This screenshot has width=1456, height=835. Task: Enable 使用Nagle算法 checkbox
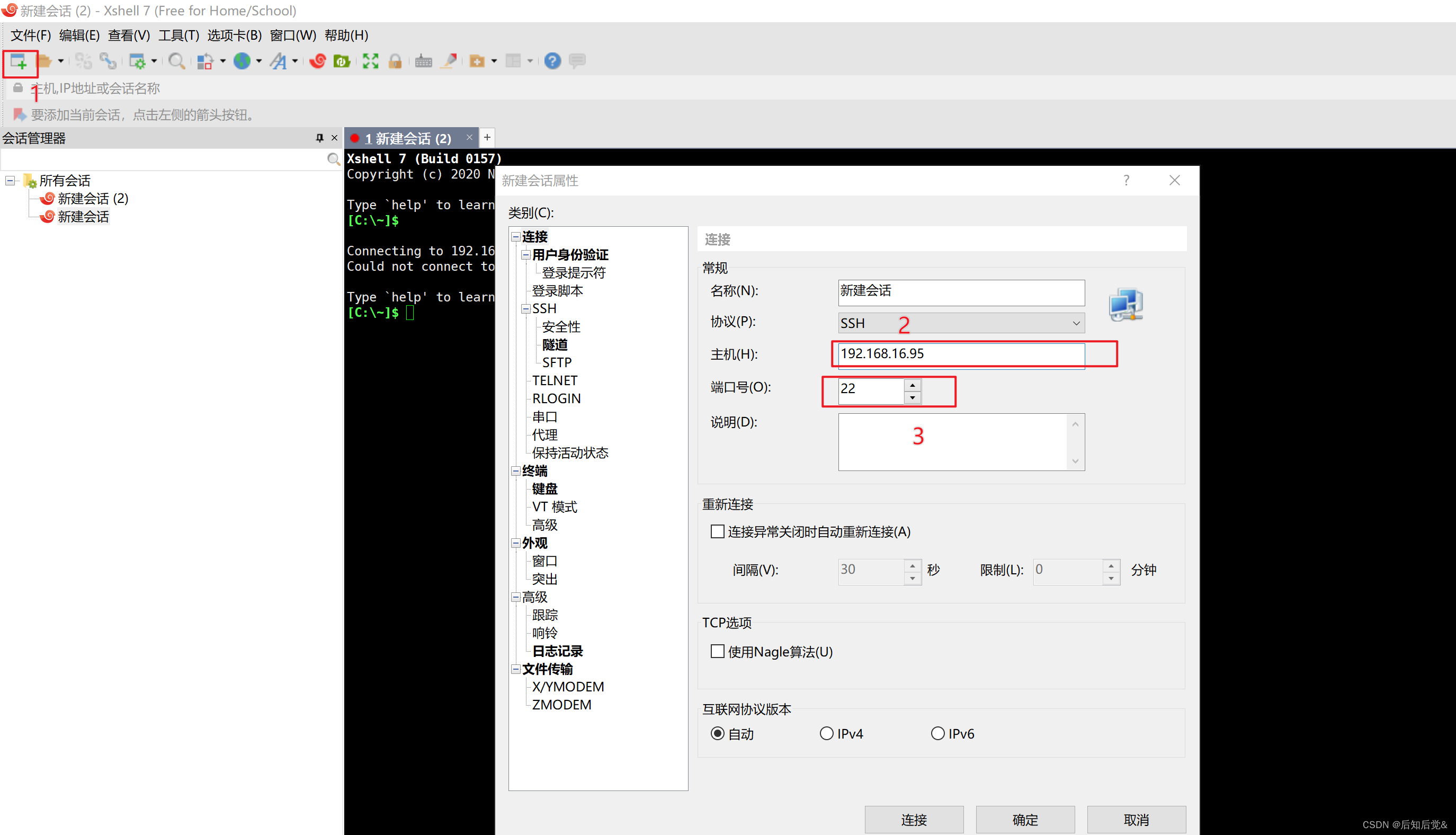(717, 652)
